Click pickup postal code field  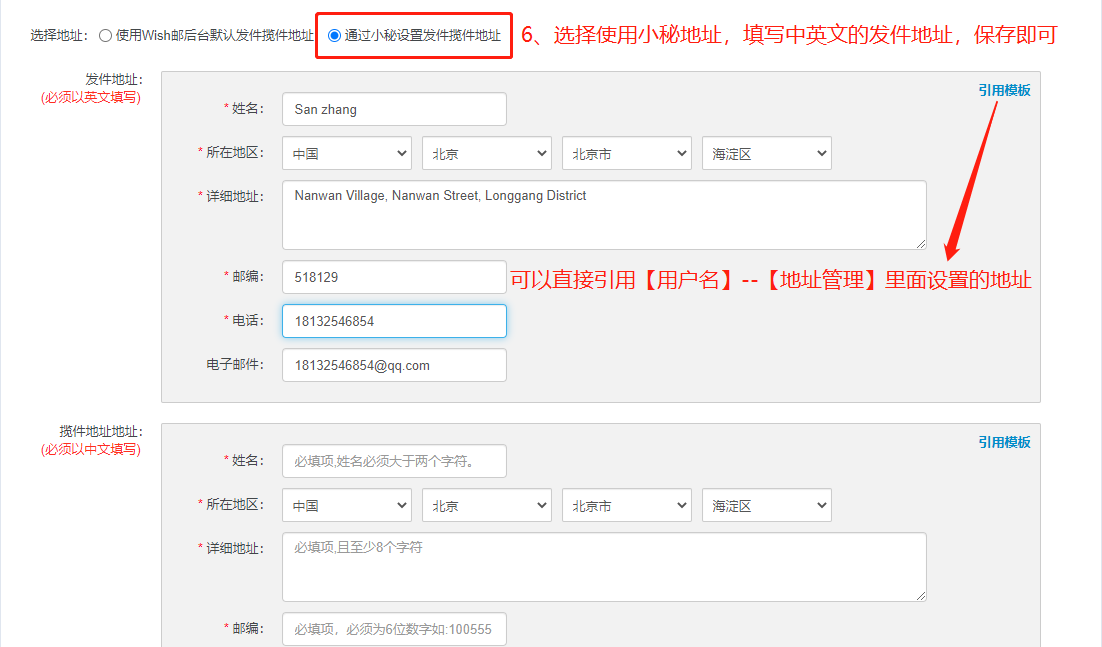(394, 629)
